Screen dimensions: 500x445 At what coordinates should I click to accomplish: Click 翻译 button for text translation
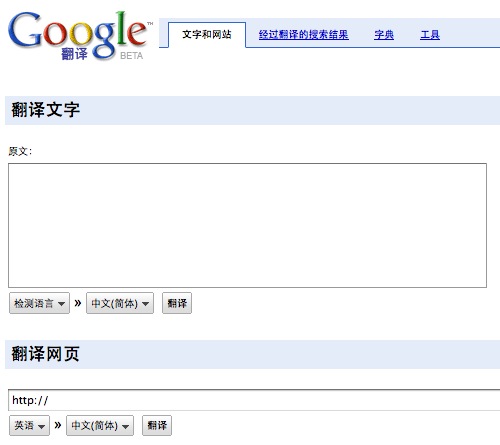coord(177,303)
